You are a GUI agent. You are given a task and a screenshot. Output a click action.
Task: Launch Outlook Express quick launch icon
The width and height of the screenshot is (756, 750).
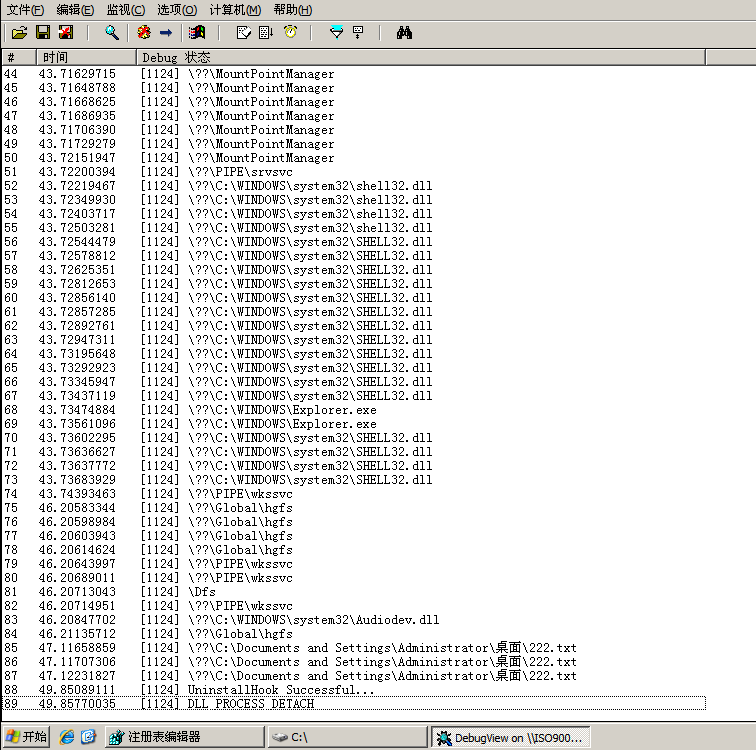(88, 737)
